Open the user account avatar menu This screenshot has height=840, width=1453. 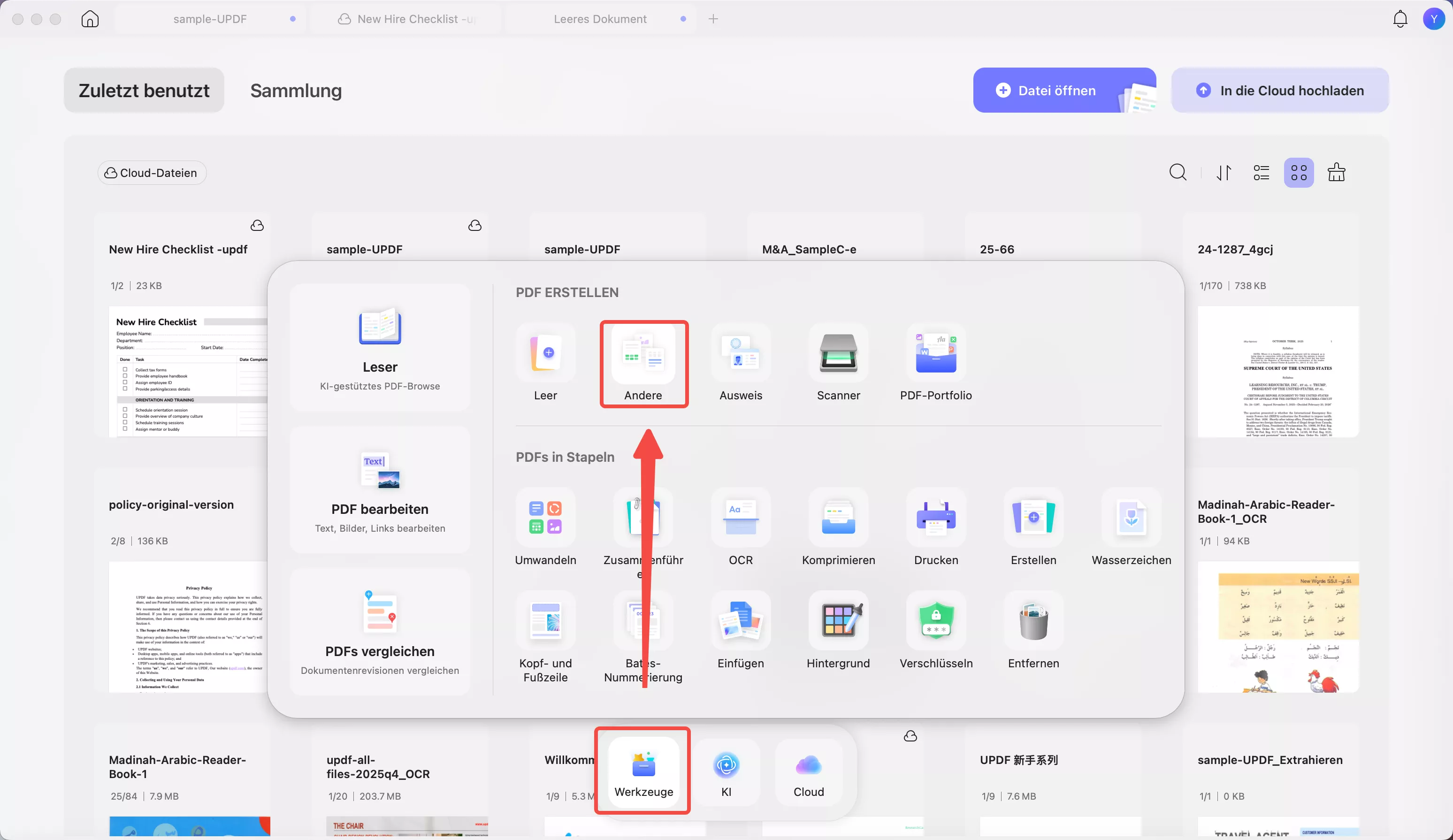[x=1433, y=19]
